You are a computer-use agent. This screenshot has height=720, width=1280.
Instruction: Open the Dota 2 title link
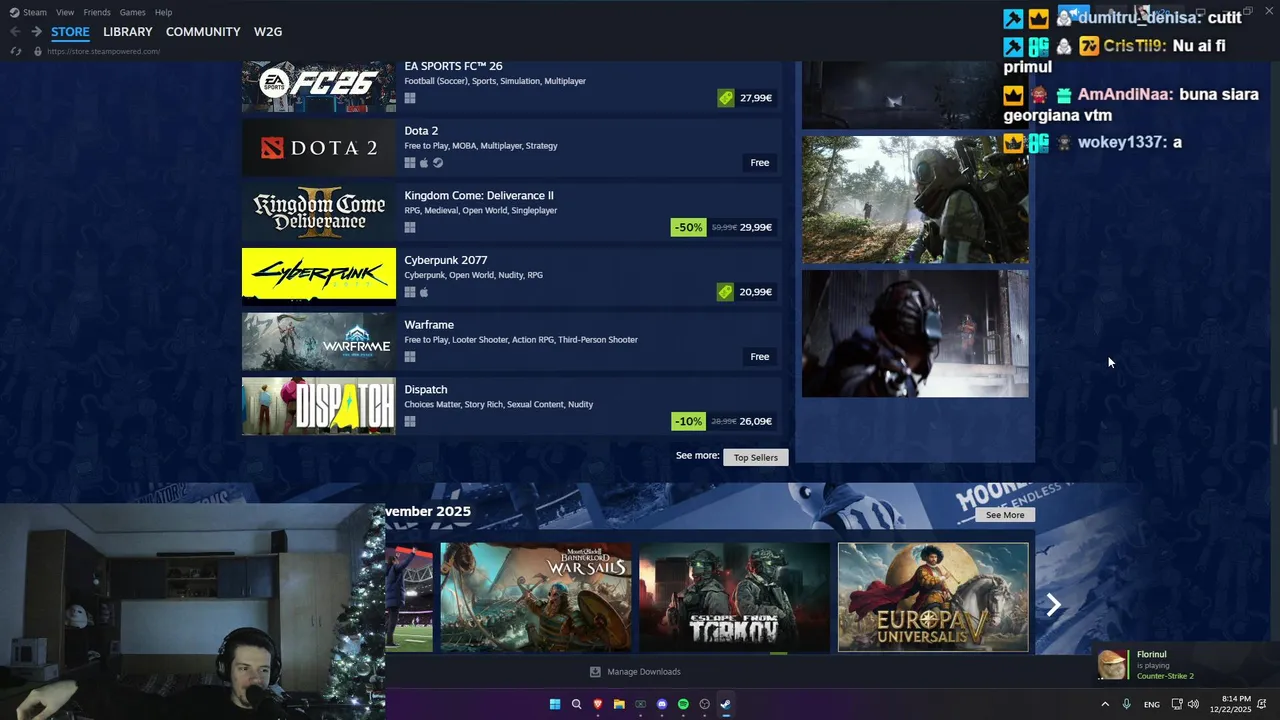[421, 131]
